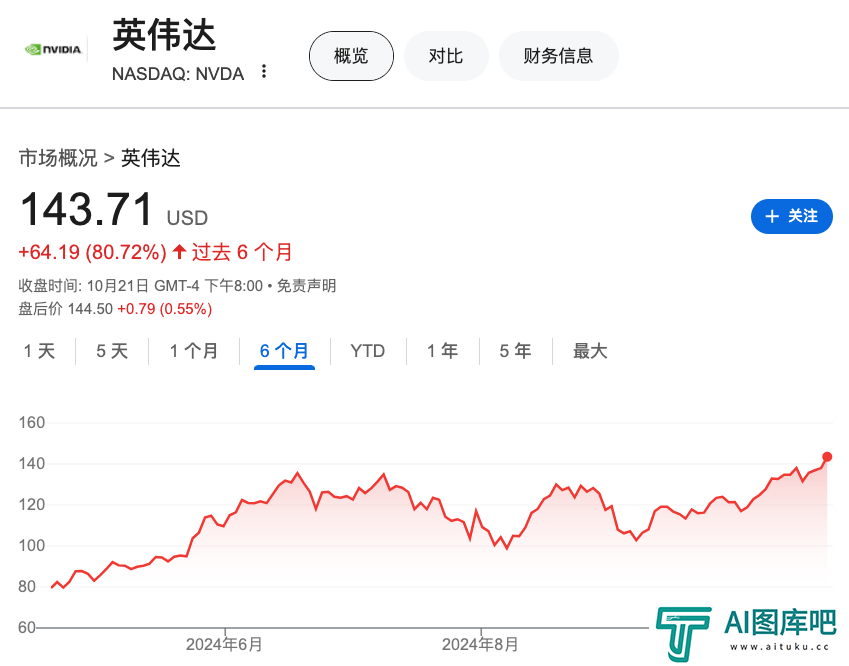Switch chart to 1 个月 range

(x=194, y=351)
